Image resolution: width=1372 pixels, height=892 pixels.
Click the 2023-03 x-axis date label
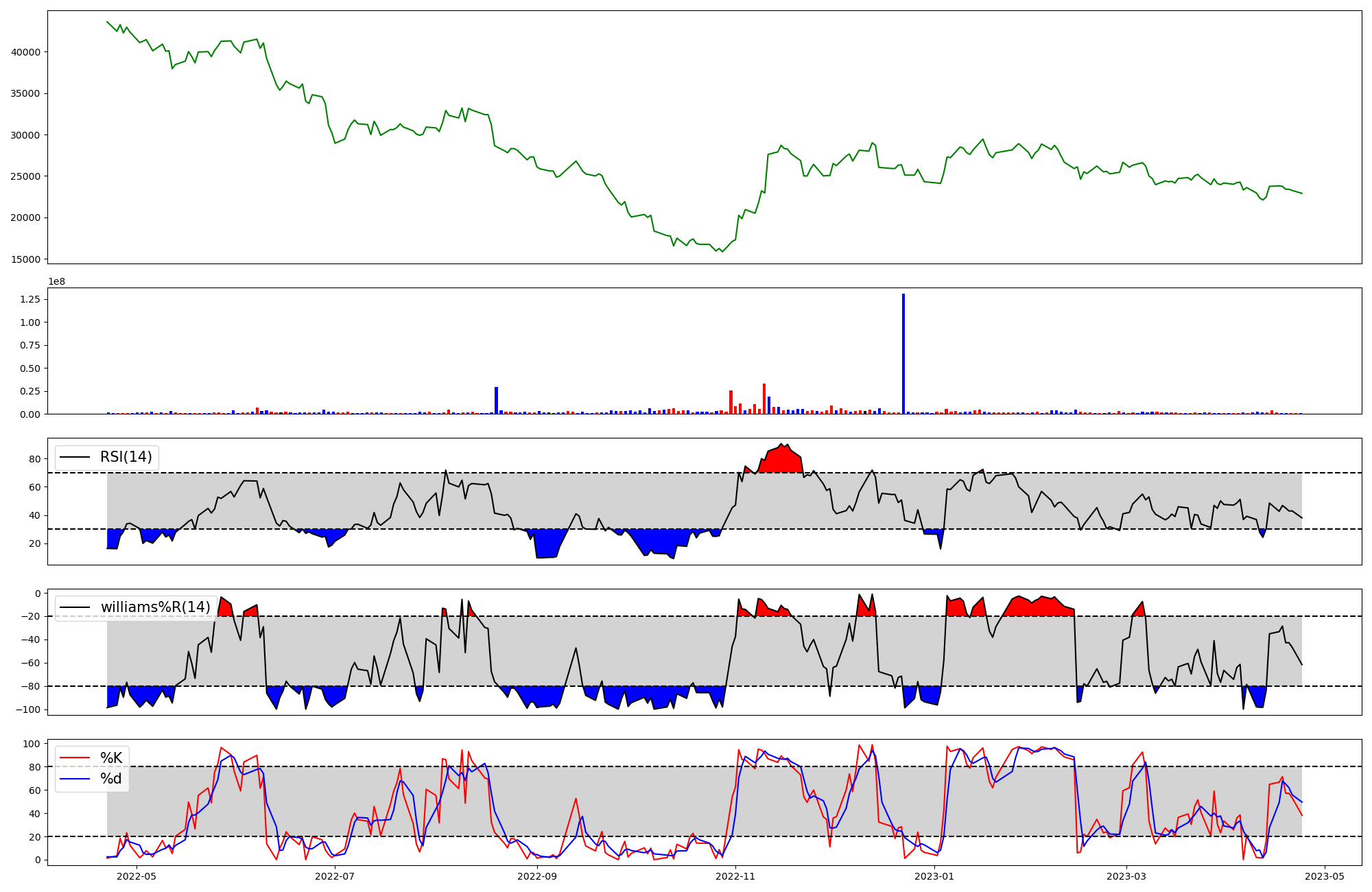1126,876
